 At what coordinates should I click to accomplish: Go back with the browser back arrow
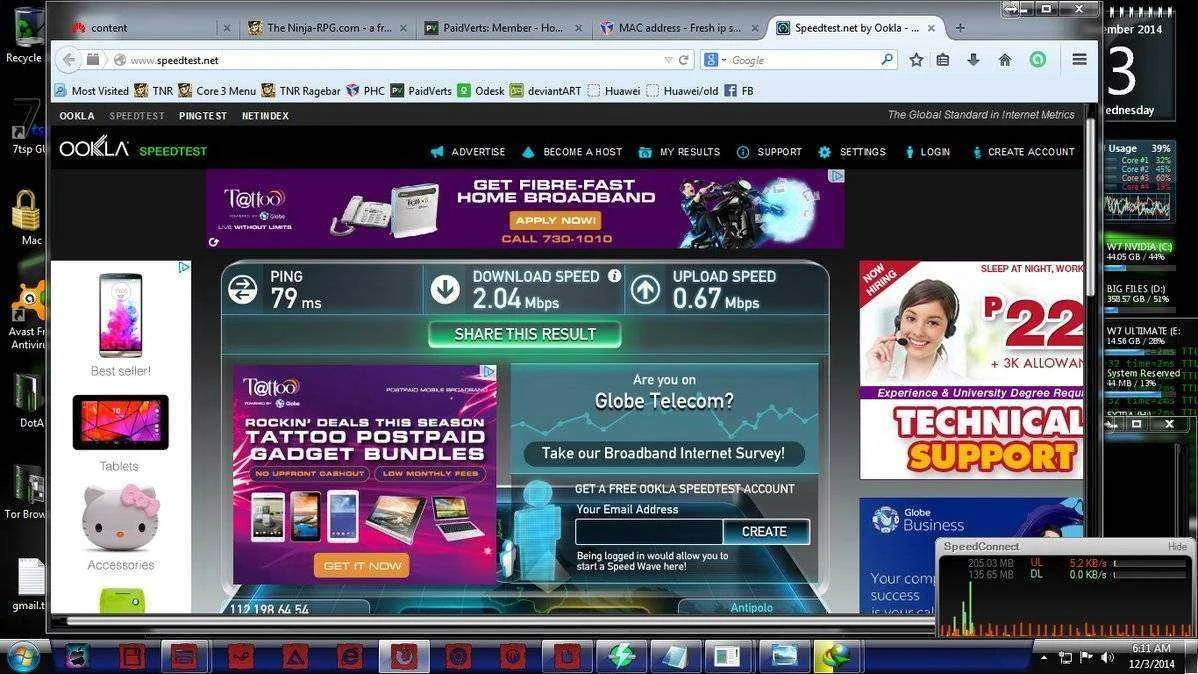[70, 60]
